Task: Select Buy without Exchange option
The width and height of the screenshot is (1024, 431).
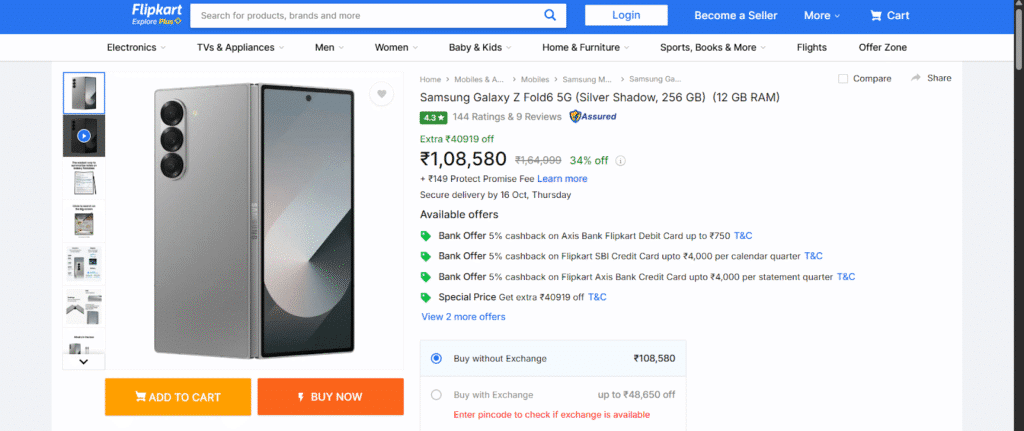Action: tap(436, 359)
